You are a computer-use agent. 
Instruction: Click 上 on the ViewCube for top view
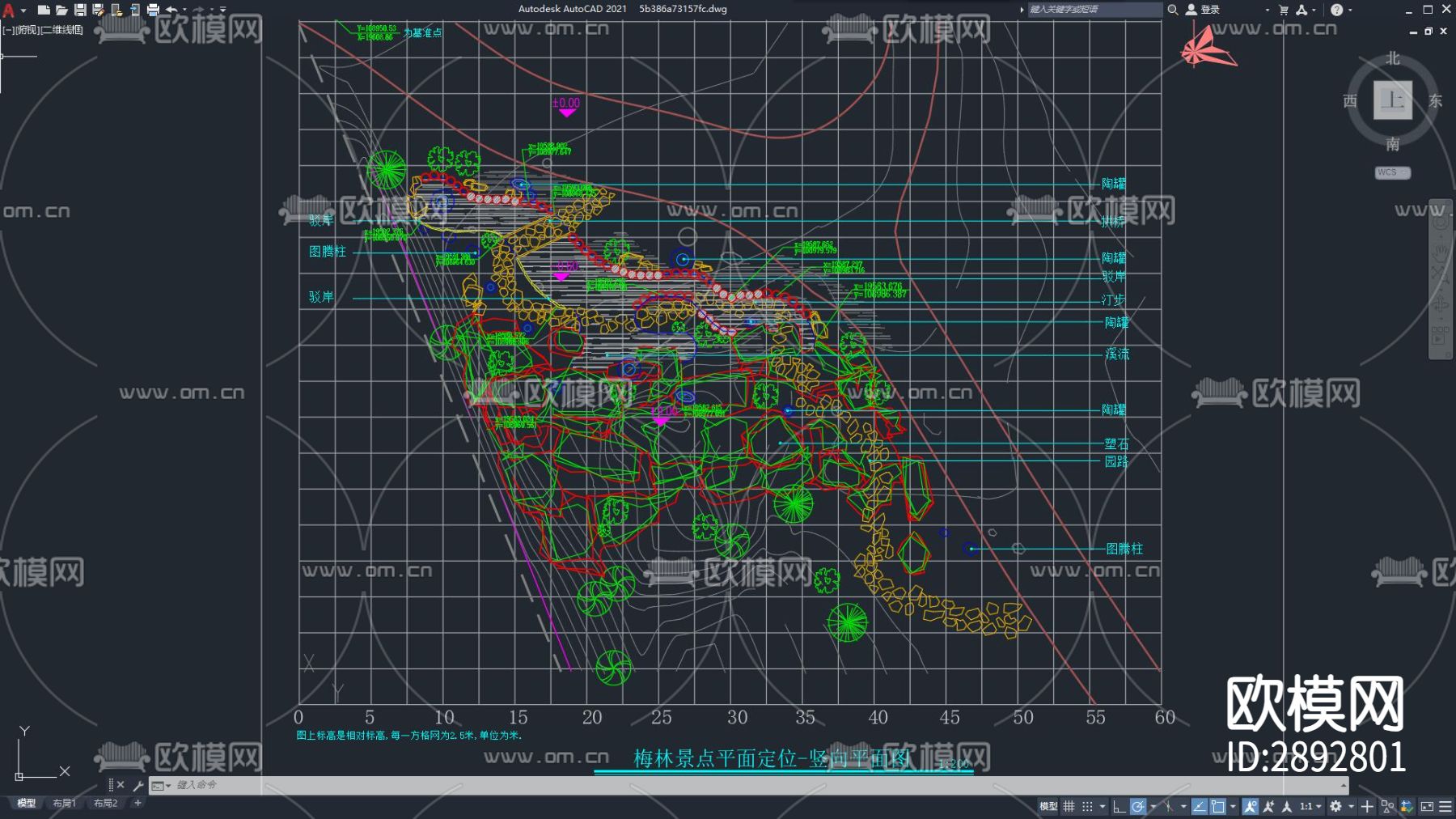(x=1393, y=101)
